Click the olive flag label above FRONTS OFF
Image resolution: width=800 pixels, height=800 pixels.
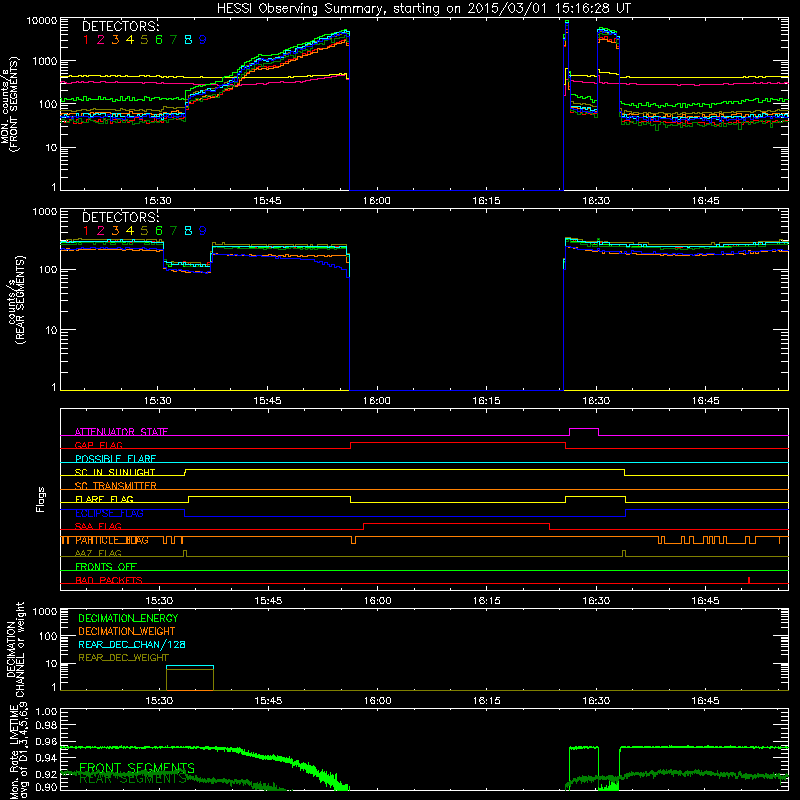click(98, 553)
